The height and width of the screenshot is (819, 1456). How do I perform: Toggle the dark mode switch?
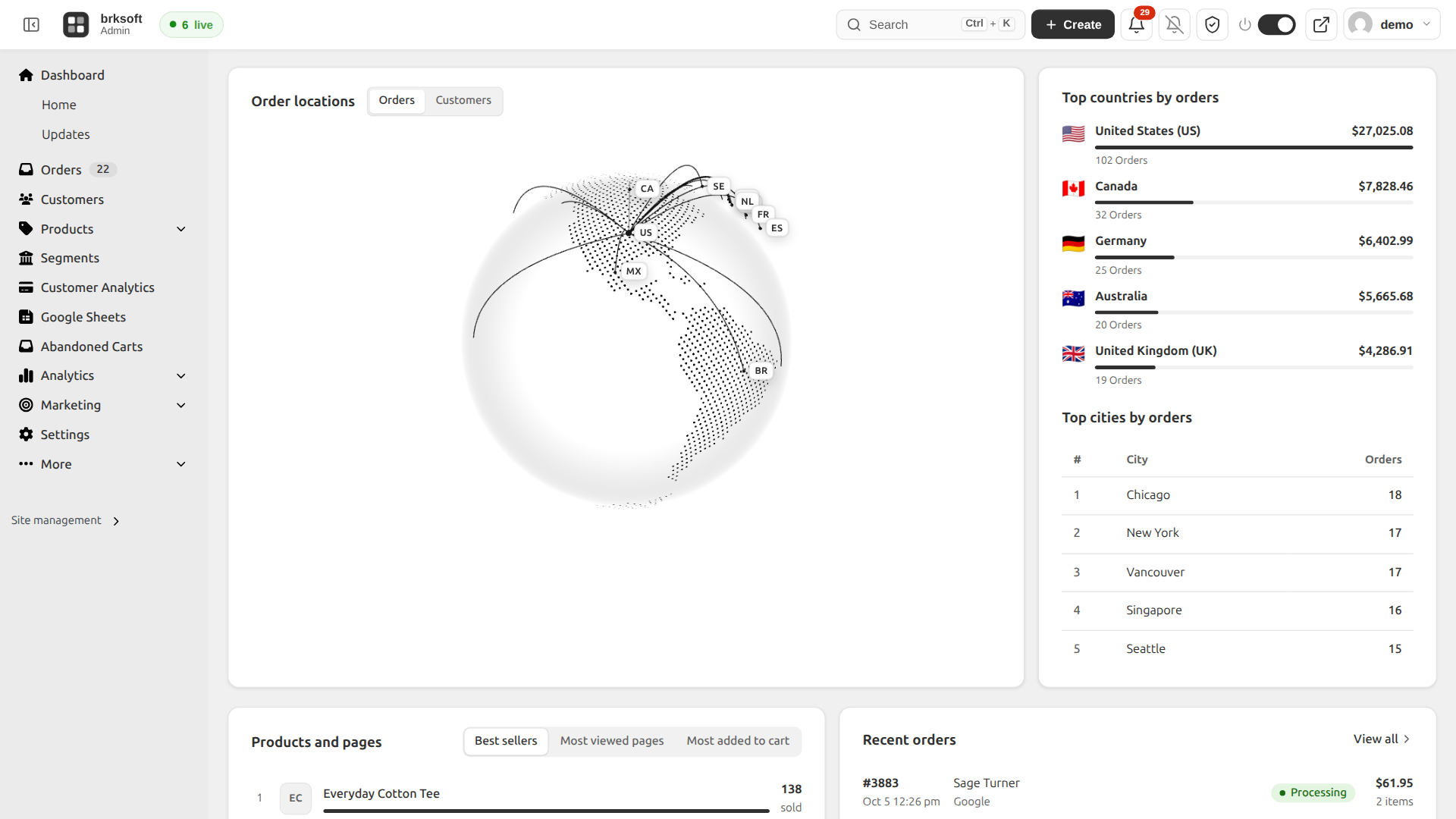1277,25
